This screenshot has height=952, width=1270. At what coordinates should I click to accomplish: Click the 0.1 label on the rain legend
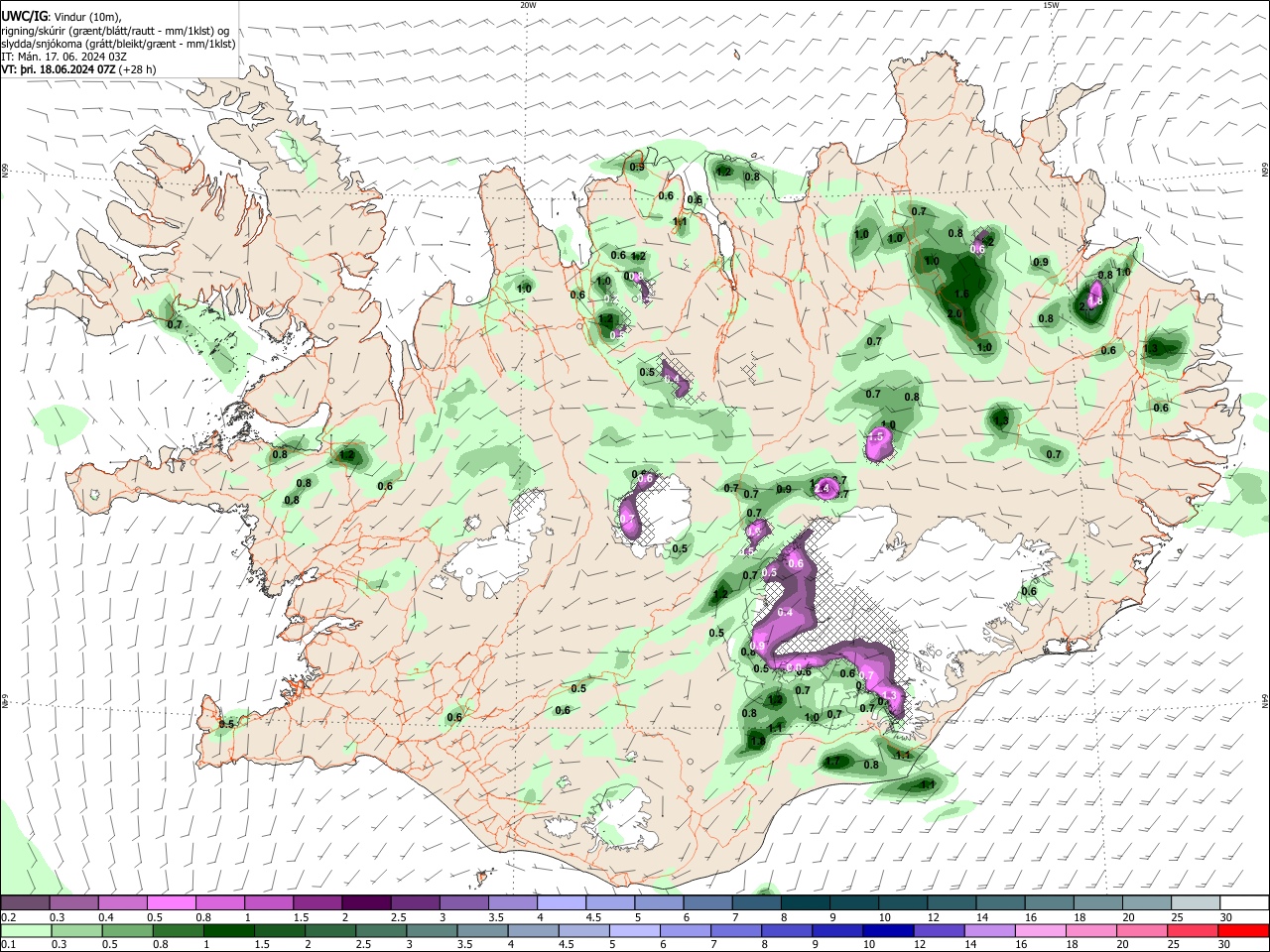(8, 944)
